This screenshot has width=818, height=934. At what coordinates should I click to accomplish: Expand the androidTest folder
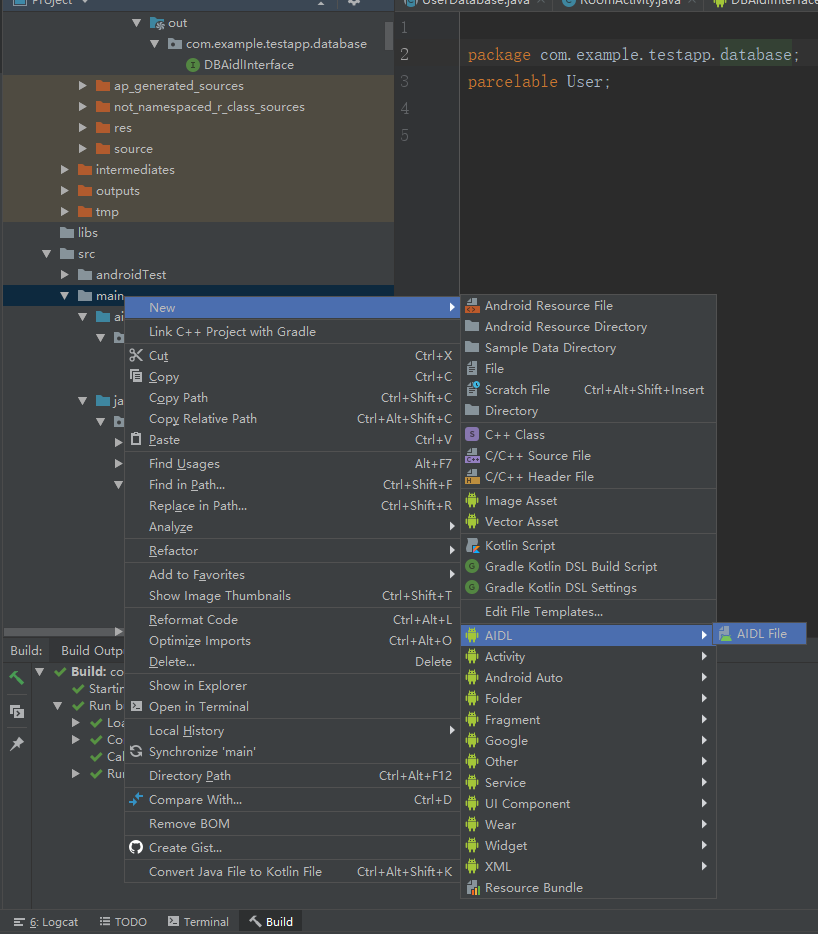(65, 275)
